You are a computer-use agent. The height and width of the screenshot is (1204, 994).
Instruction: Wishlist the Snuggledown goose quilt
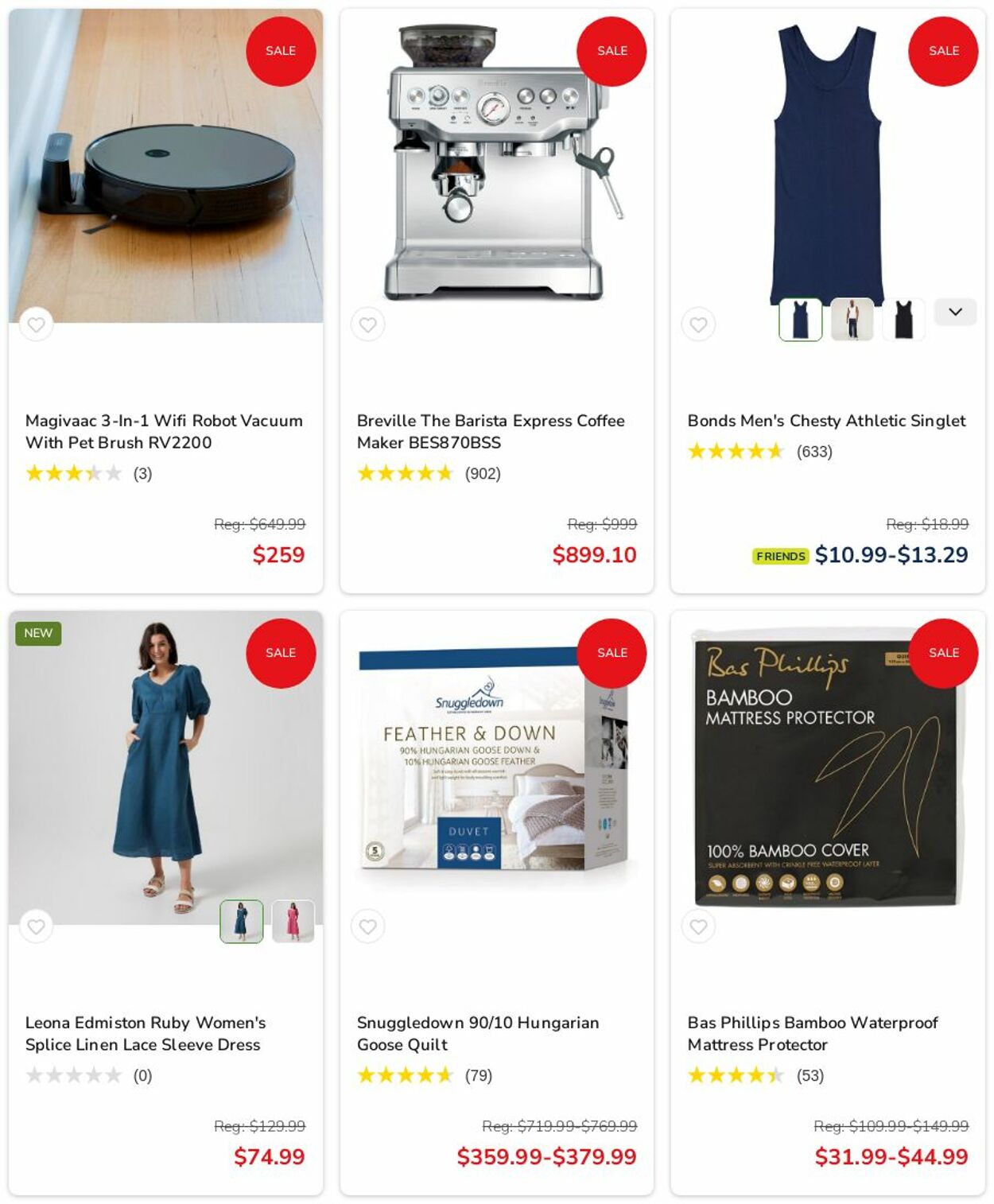click(367, 926)
